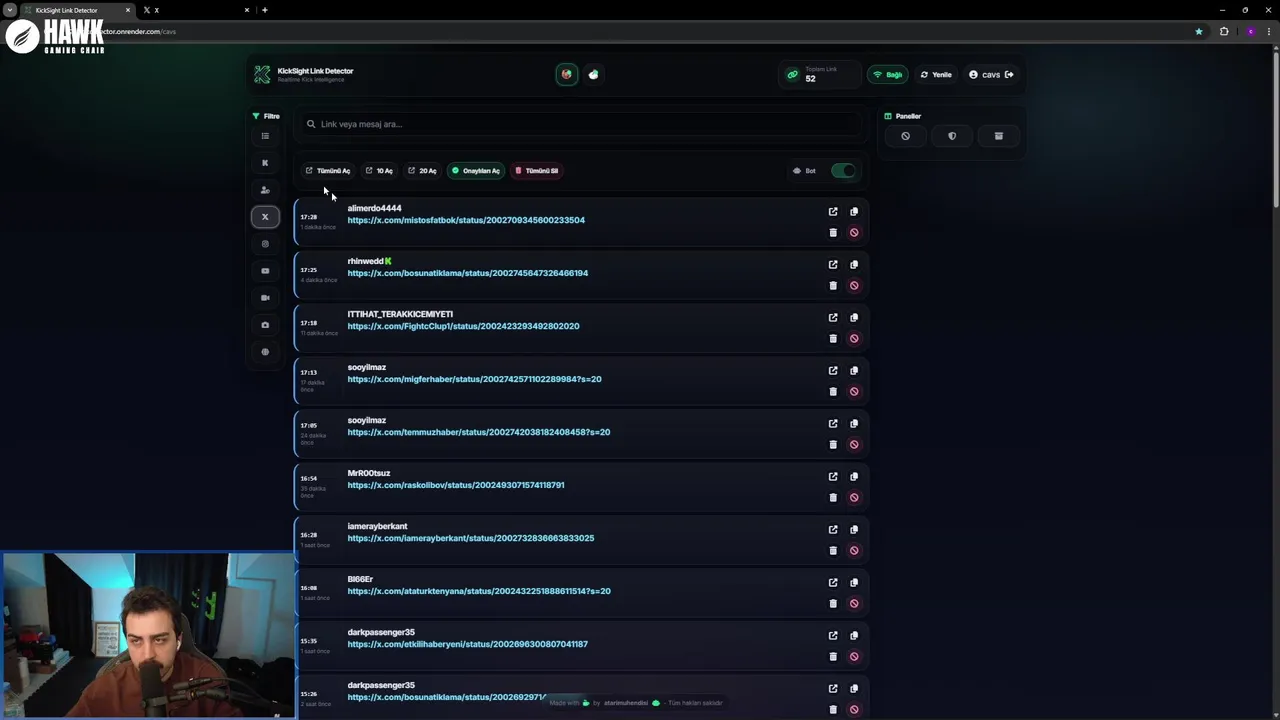Viewport: 1280px width, 720px height.
Task: Switch to the KickSight Link Detector browser tab
Action: point(75,10)
